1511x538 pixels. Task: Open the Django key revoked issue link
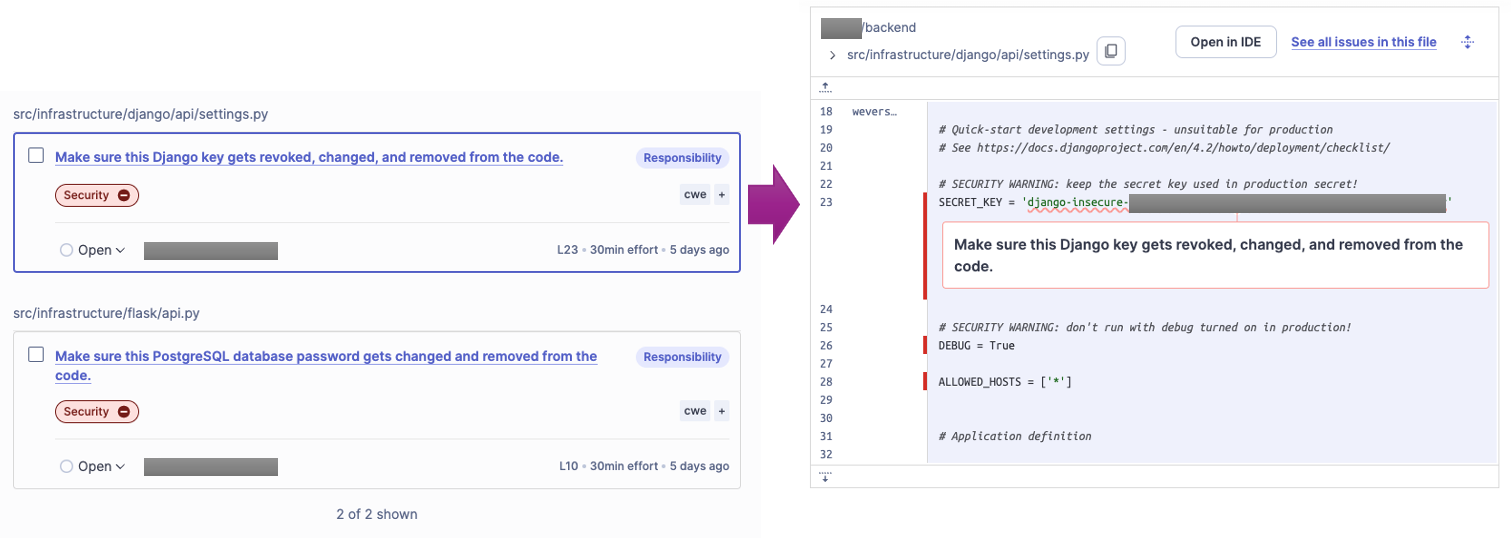coord(309,157)
